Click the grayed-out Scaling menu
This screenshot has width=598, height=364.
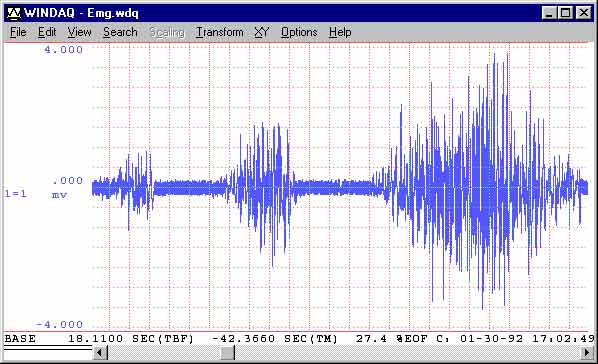click(167, 32)
